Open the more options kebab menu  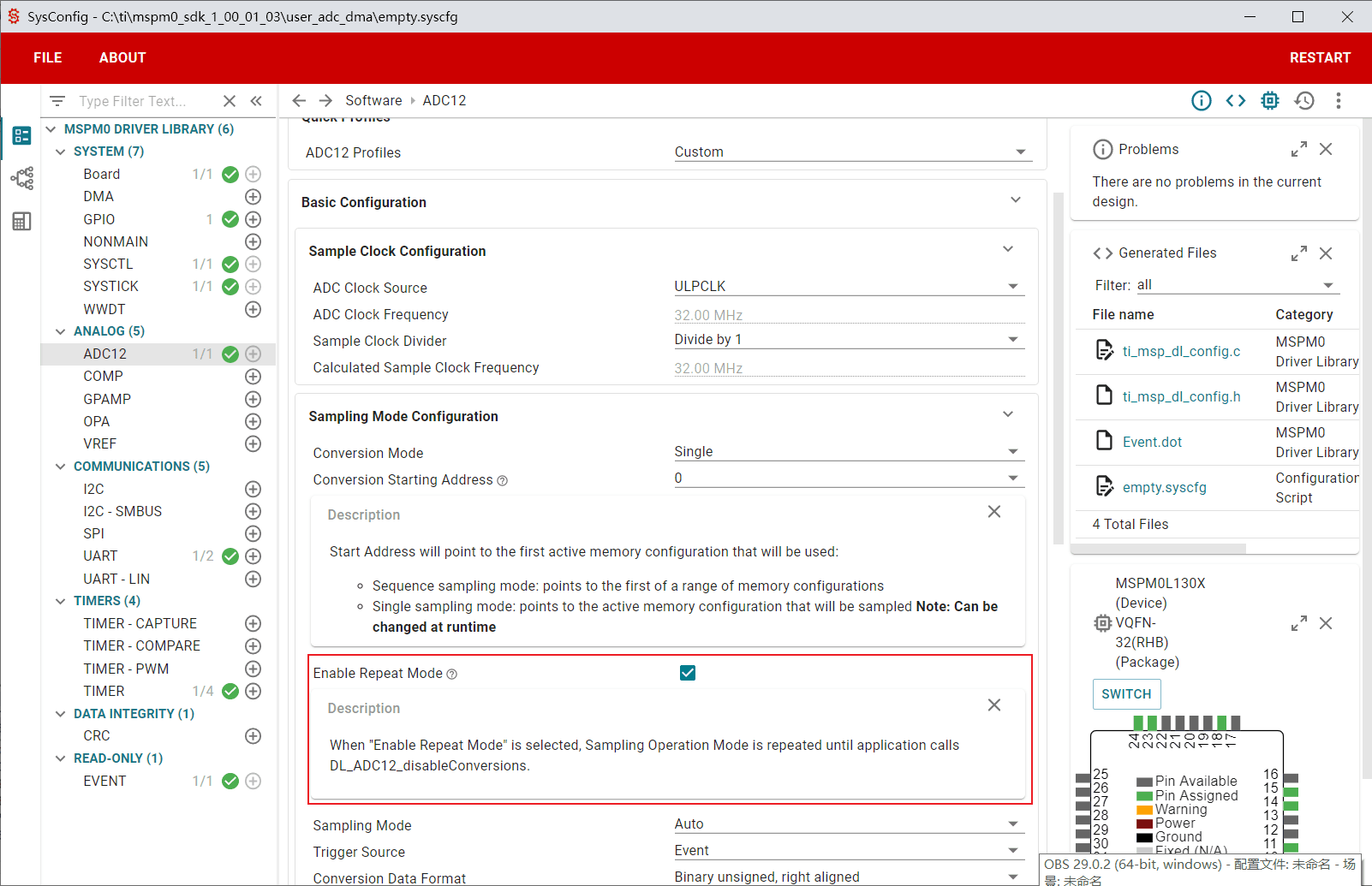click(x=1339, y=100)
